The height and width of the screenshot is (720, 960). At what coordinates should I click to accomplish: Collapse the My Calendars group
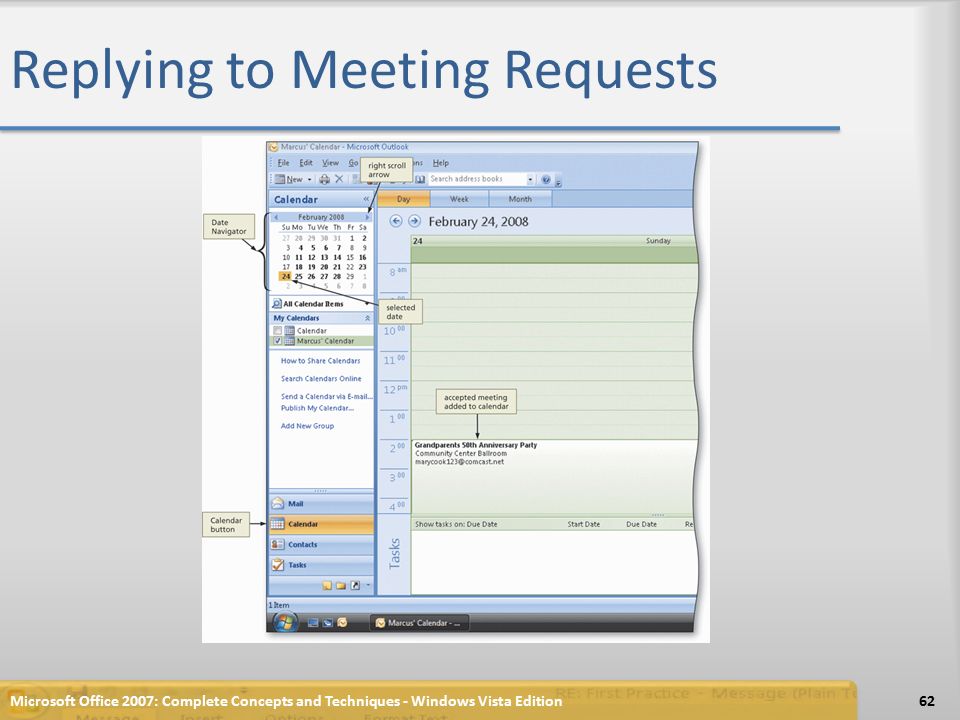coord(367,318)
